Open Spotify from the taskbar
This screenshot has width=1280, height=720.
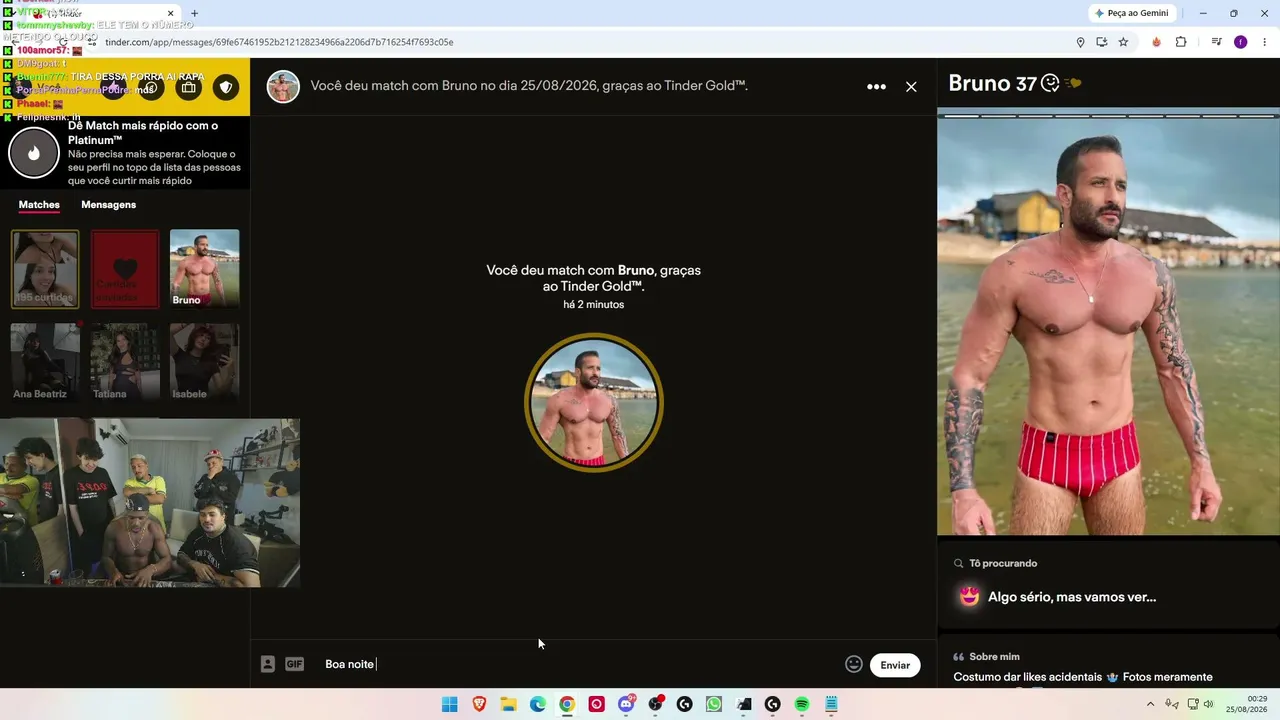pyautogui.click(x=801, y=705)
